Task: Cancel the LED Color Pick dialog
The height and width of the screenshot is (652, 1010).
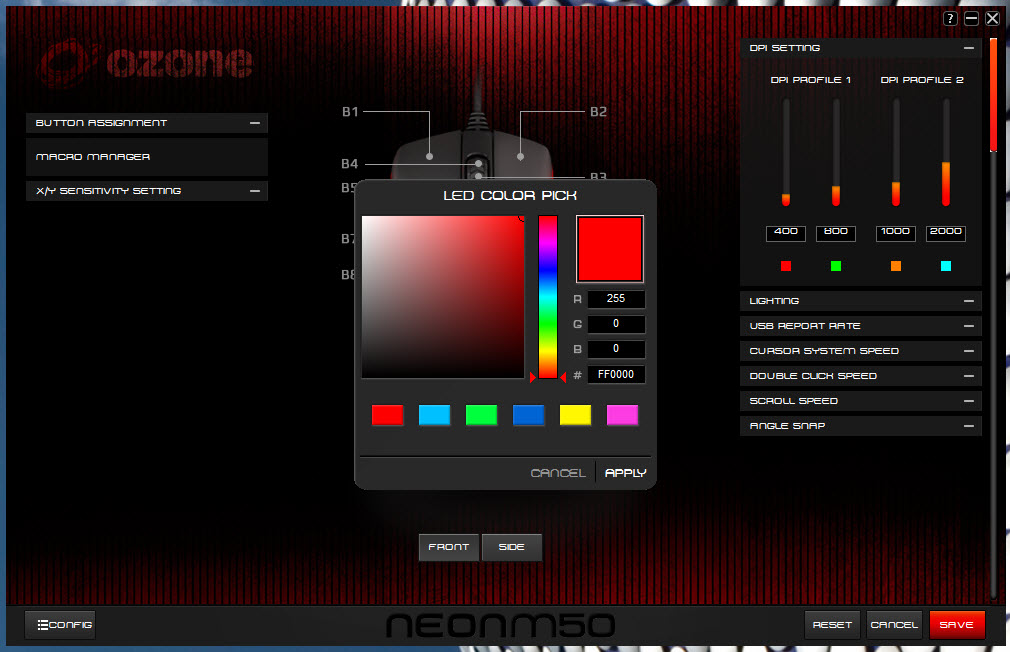Action: [558, 473]
